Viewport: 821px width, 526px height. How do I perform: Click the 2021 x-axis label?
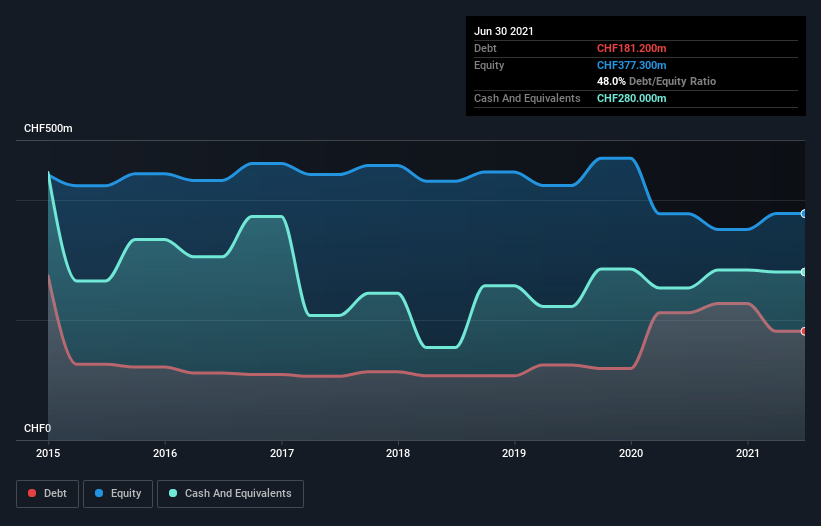(x=748, y=453)
